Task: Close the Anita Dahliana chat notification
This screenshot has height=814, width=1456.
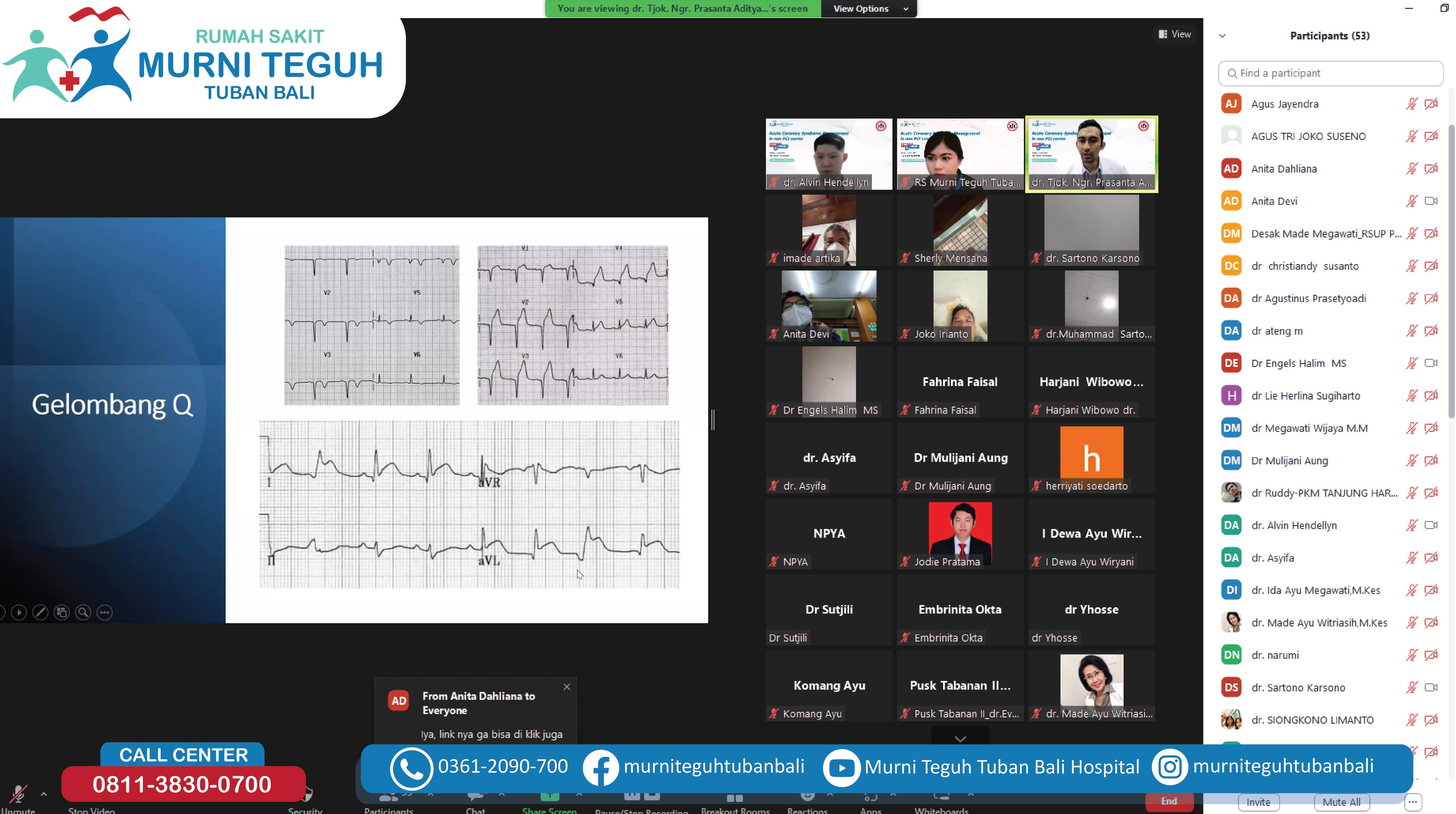Action: (567, 687)
